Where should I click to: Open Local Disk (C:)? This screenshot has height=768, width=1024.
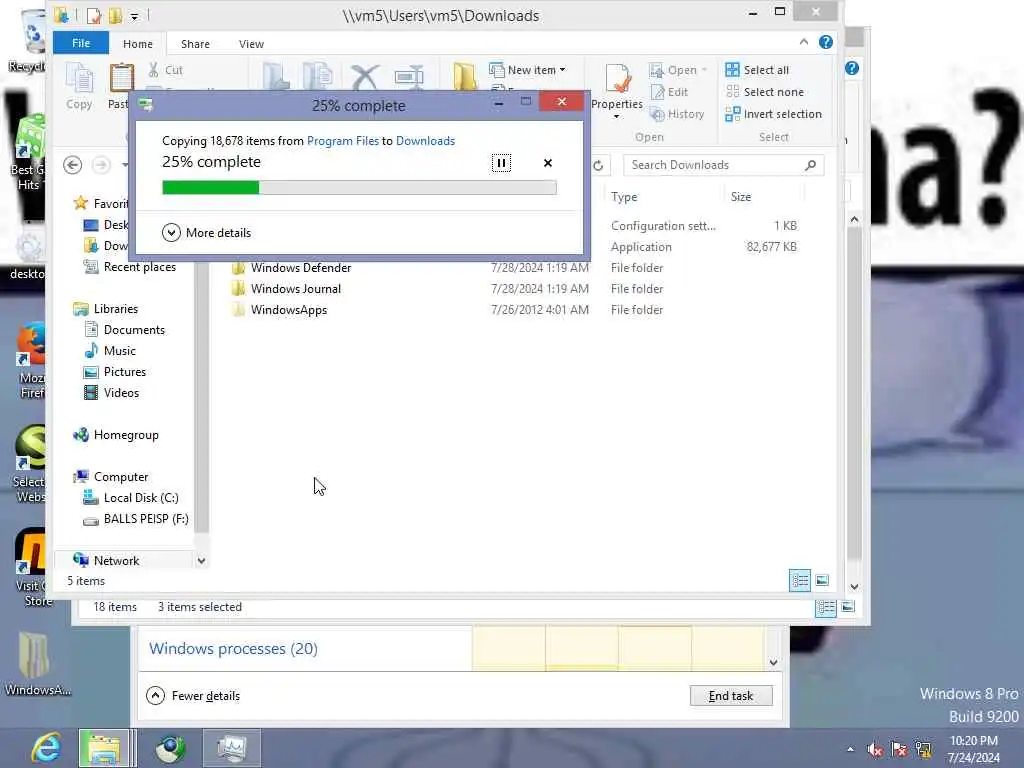coord(131,498)
